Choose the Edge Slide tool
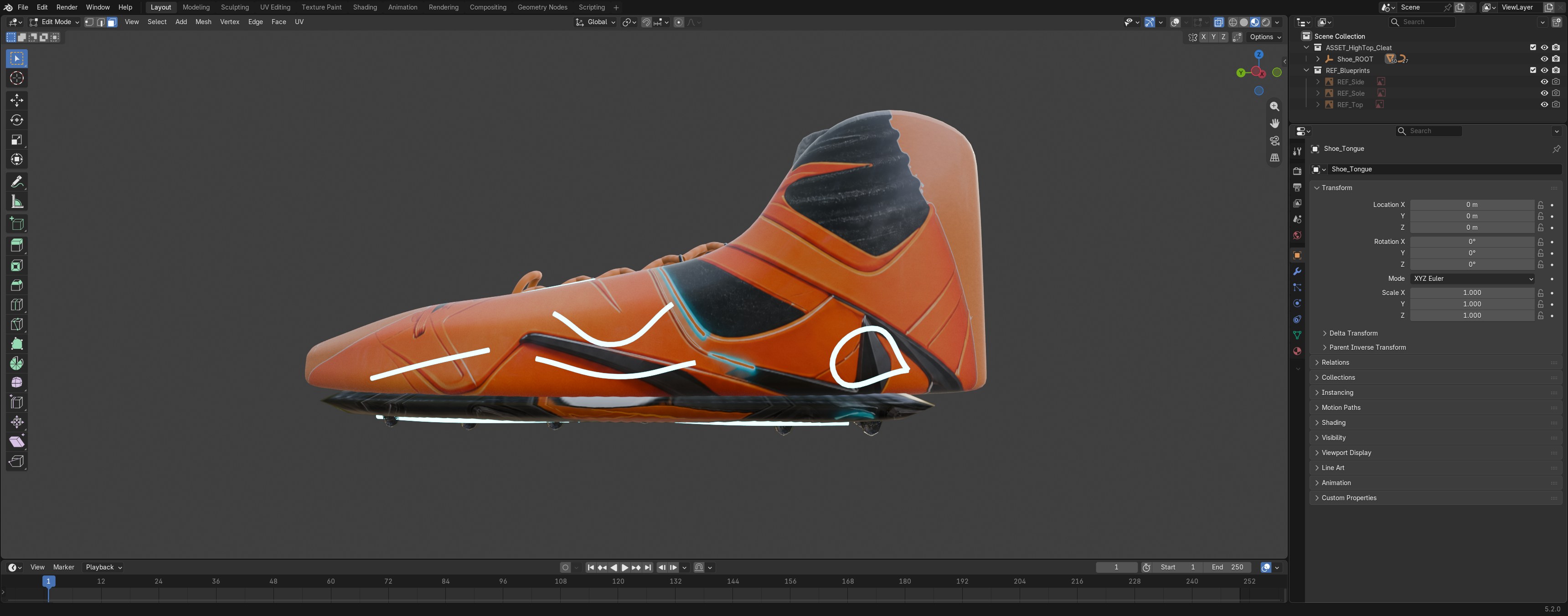1568x616 pixels. [x=17, y=402]
